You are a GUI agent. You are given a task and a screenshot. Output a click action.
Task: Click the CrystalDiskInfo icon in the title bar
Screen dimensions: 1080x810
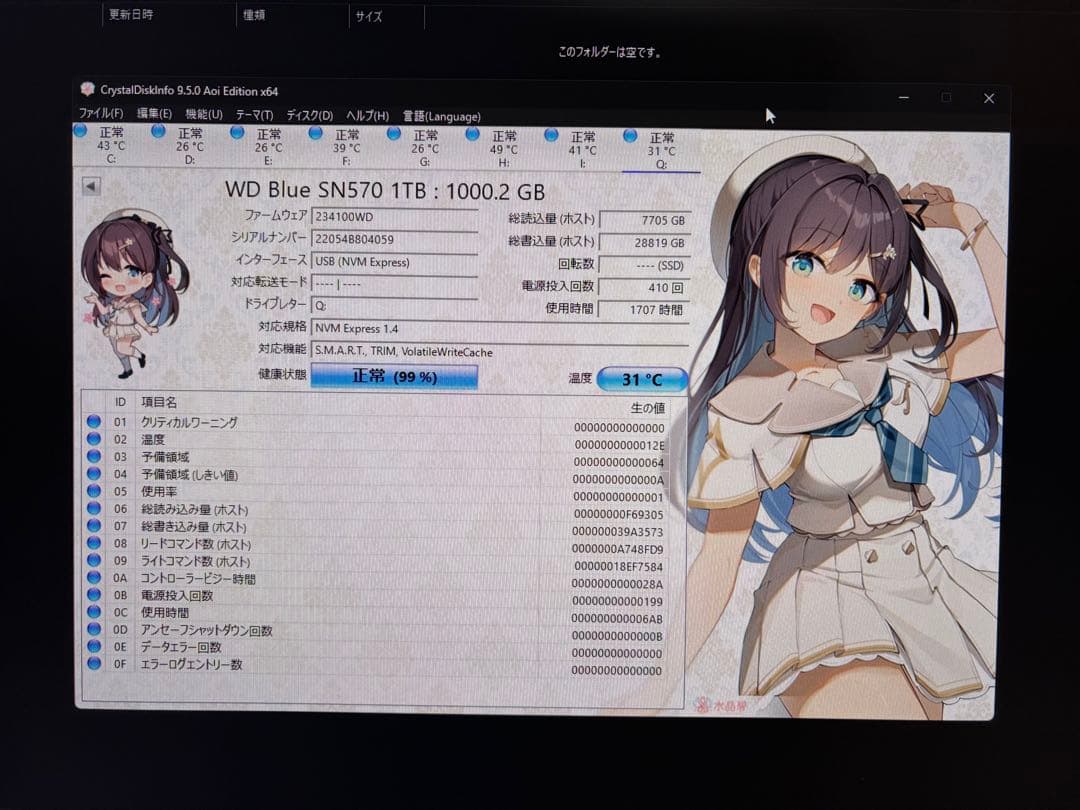[x=86, y=91]
